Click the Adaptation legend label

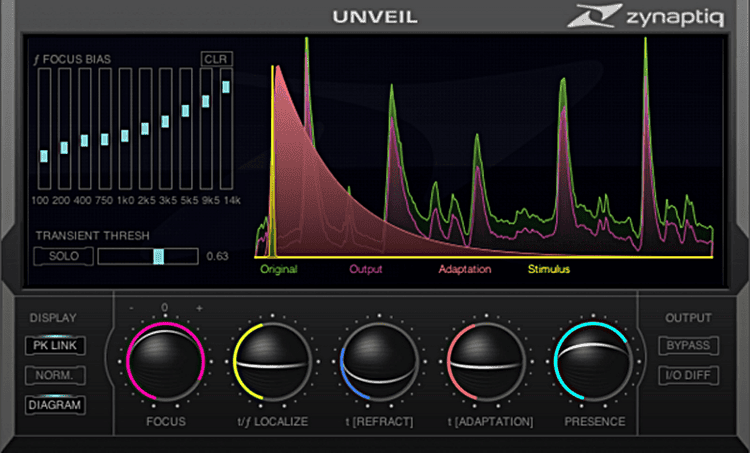coord(464,269)
